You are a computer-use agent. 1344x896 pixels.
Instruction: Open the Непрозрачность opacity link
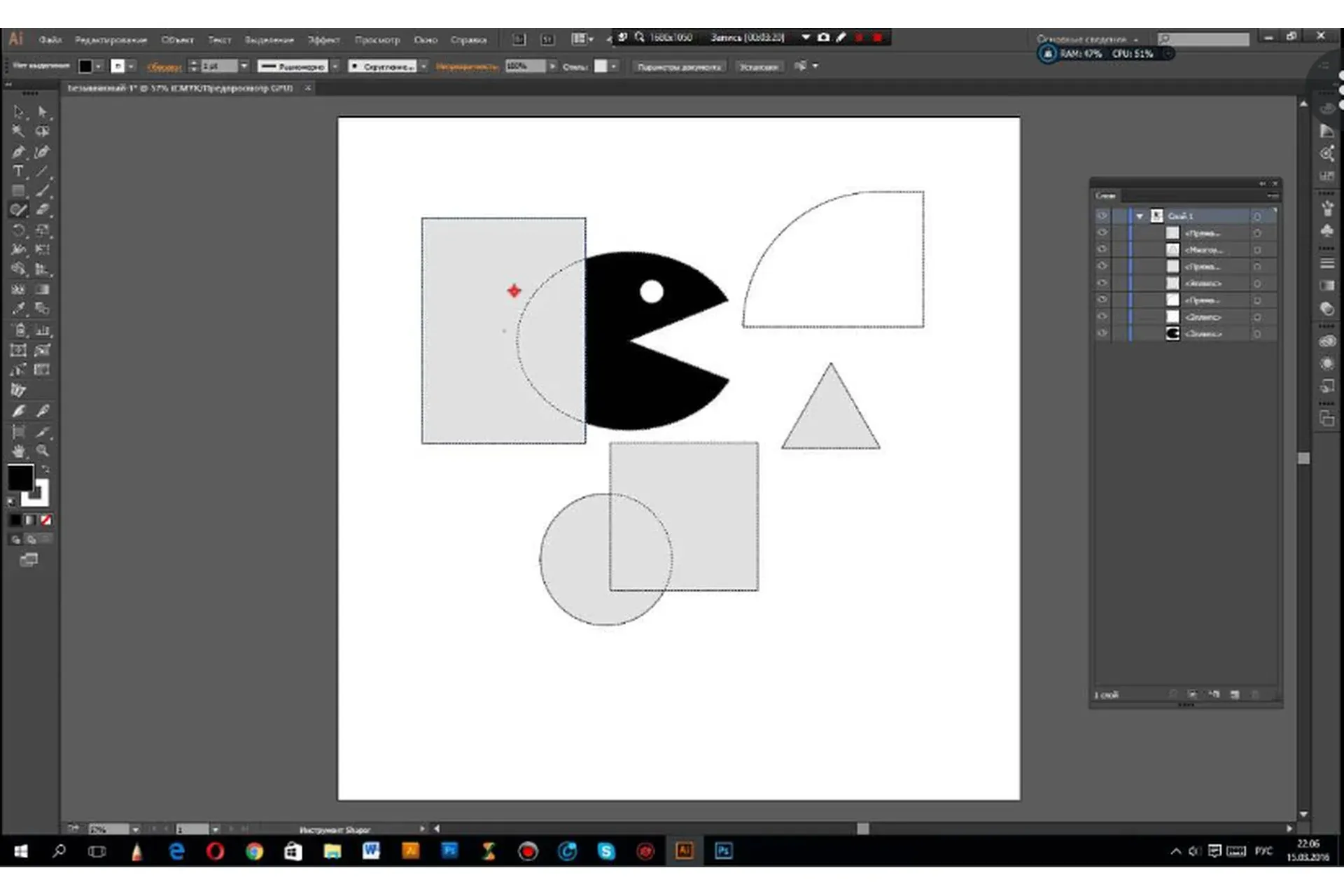pos(466,67)
